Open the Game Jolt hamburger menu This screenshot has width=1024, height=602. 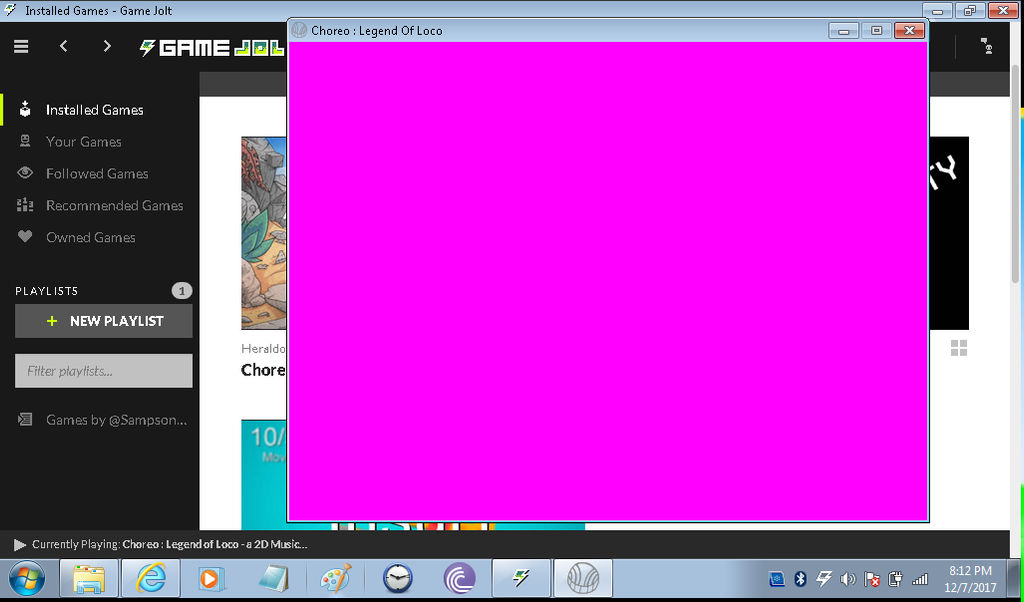(x=22, y=47)
